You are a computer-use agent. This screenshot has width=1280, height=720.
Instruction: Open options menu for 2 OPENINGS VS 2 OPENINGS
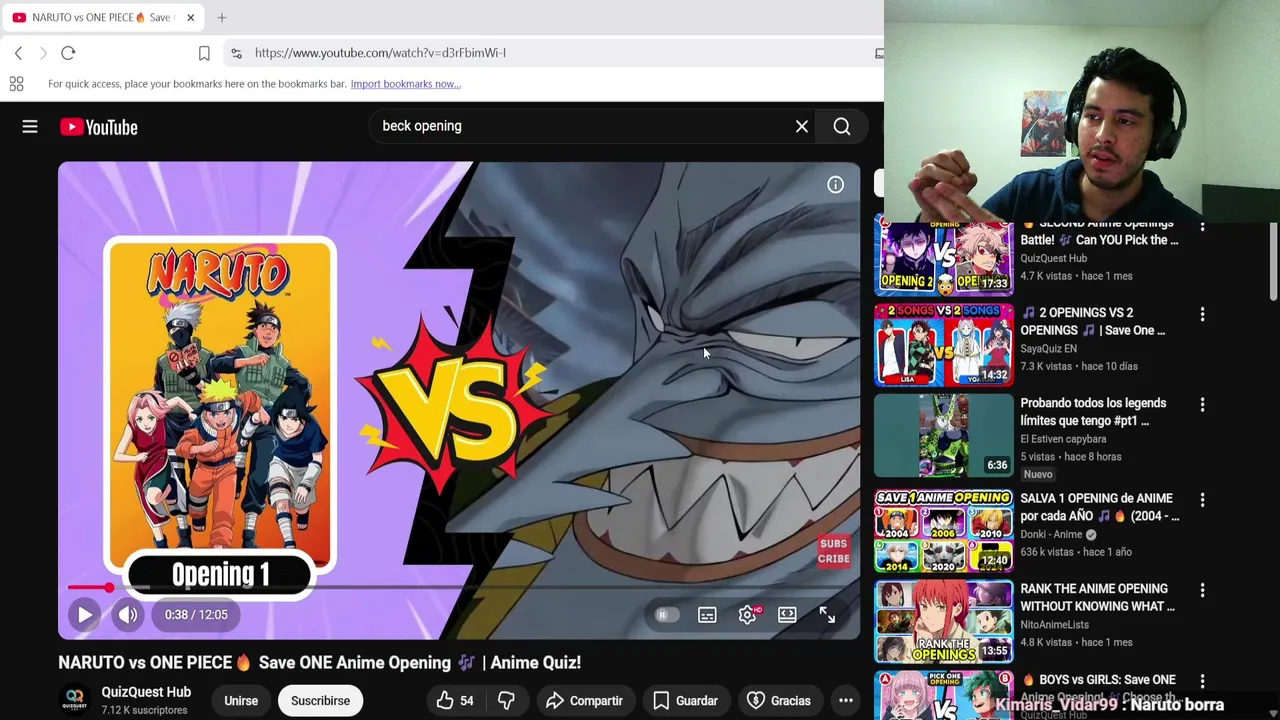coord(1202,314)
